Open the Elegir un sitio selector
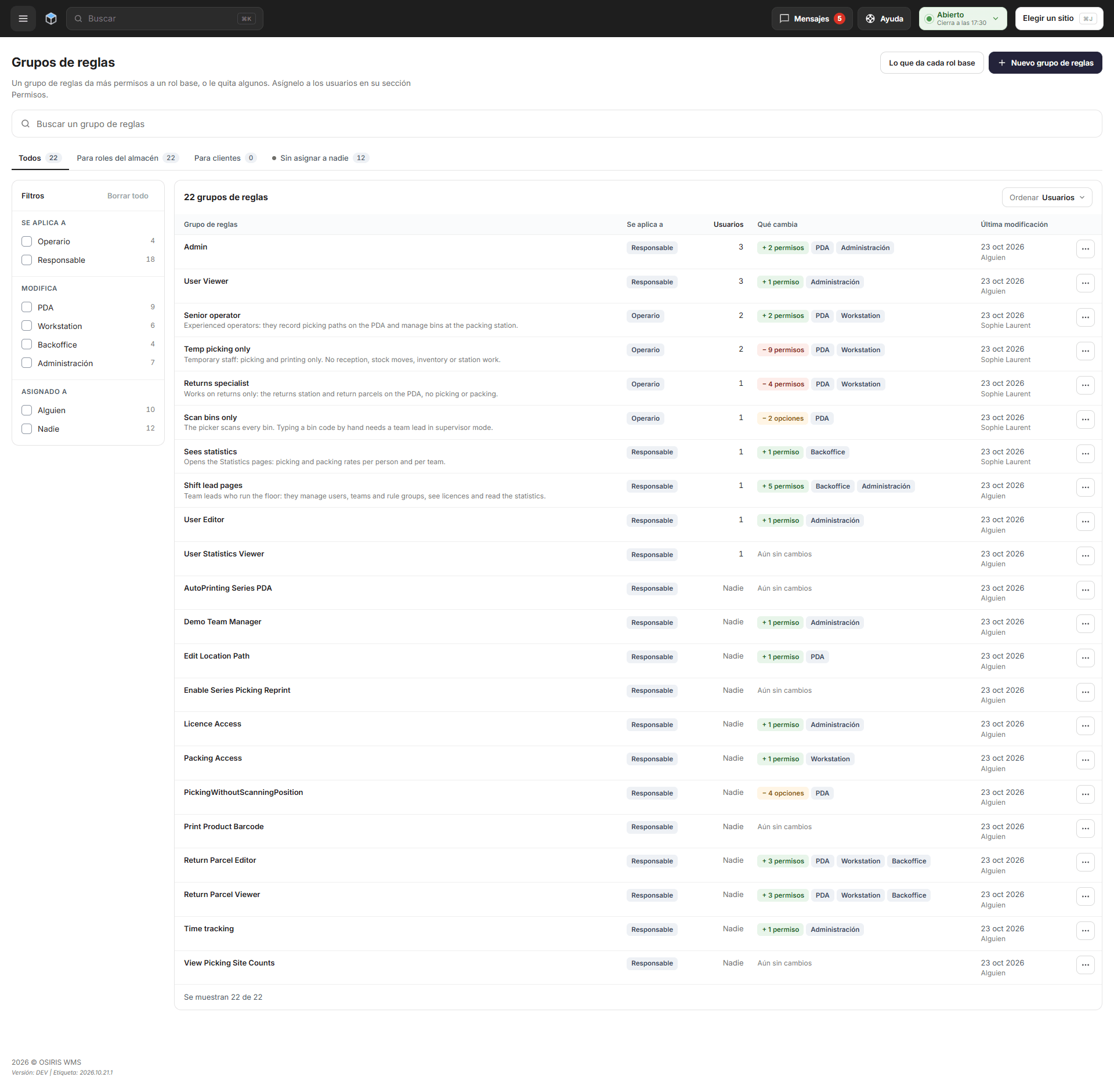 point(1059,19)
